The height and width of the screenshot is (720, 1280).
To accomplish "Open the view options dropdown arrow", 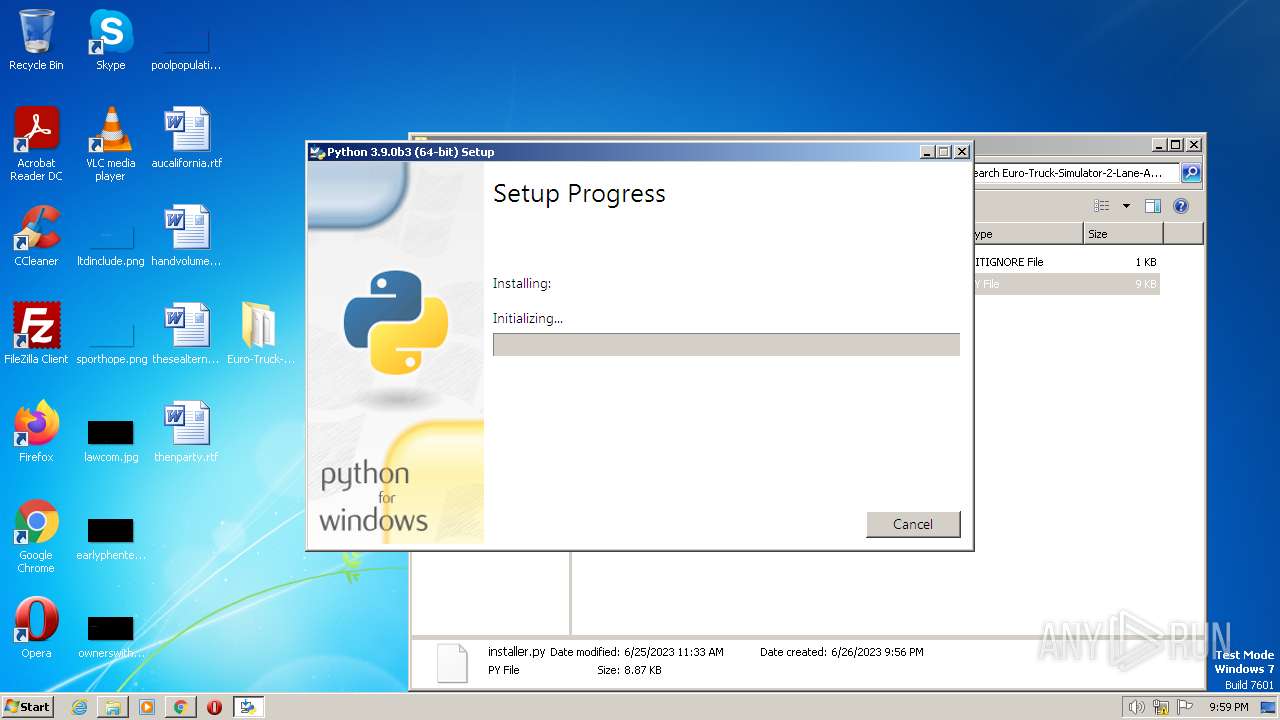I will click(1126, 206).
